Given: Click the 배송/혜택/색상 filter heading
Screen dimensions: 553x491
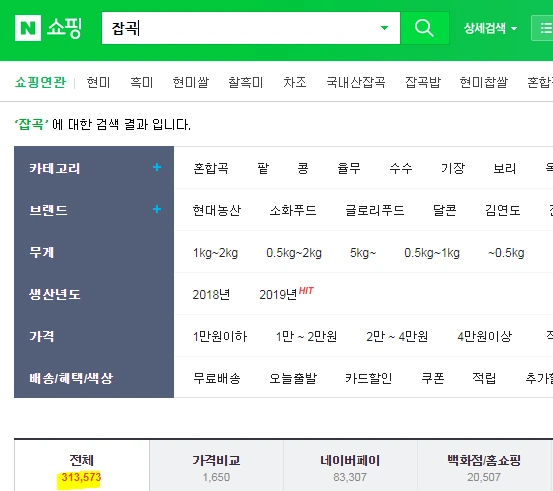Looking at the screenshot, I should pyautogui.click(x=71, y=378).
